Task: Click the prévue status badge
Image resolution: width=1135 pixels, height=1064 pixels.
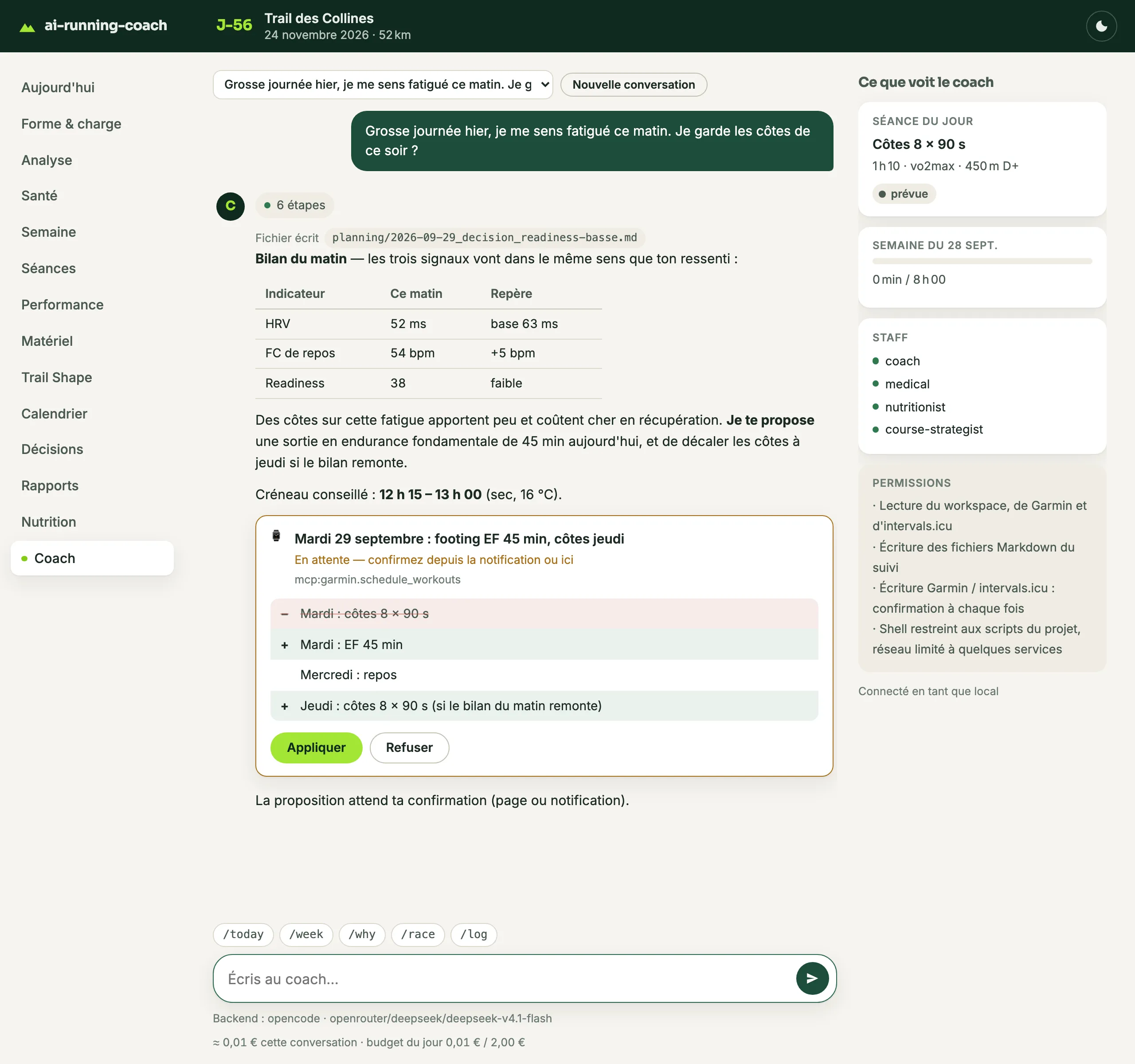Action: pos(904,193)
